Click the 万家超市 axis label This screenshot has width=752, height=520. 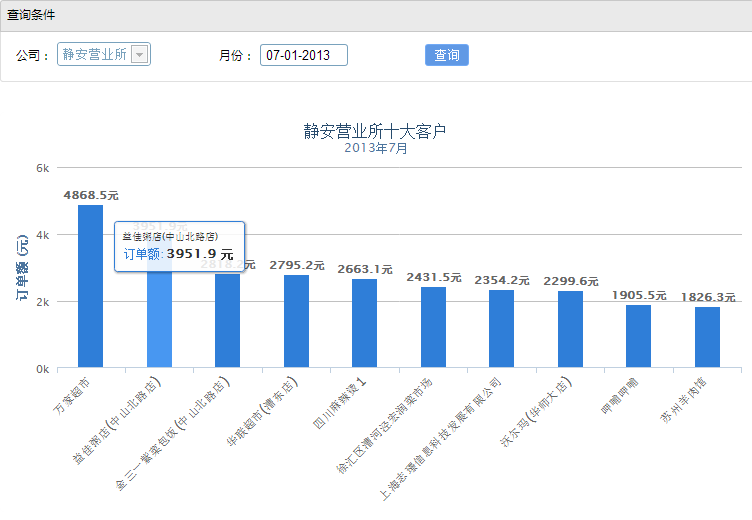pos(72,396)
